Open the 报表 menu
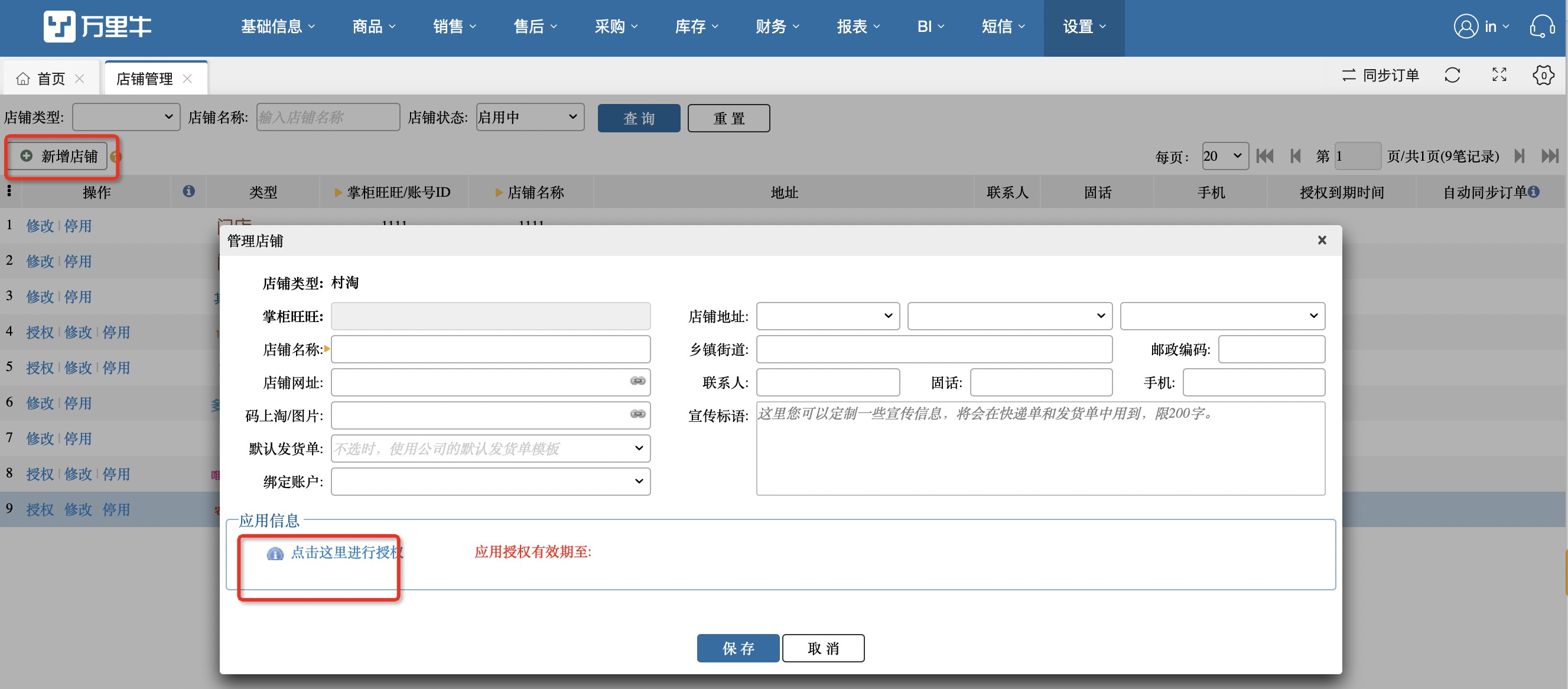The image size is (1568, 689). [x=858, y=27]
